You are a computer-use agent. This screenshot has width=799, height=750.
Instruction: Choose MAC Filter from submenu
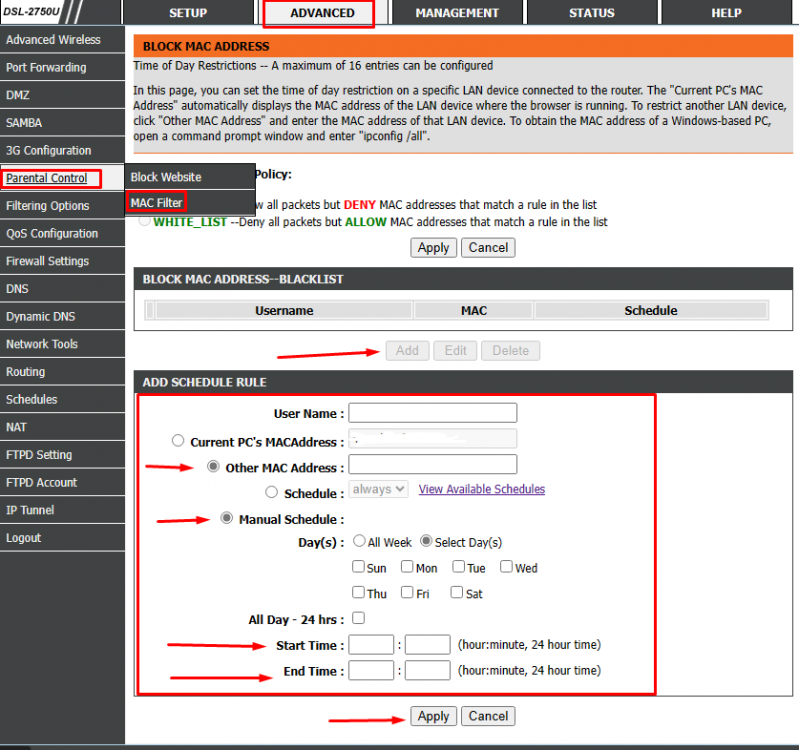[156, 203]
